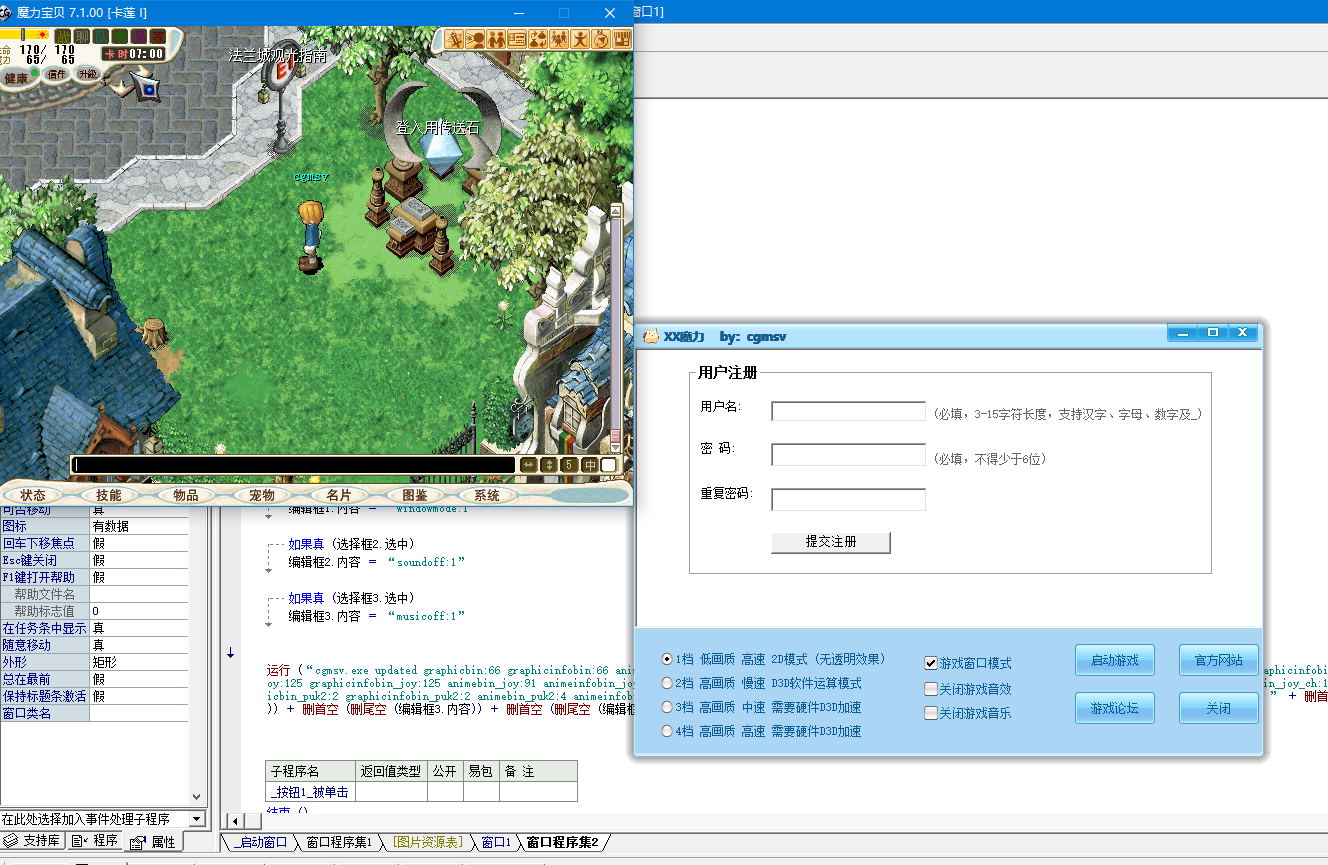Switch to the 窗口程序集1 editor tab

point(339,842)
